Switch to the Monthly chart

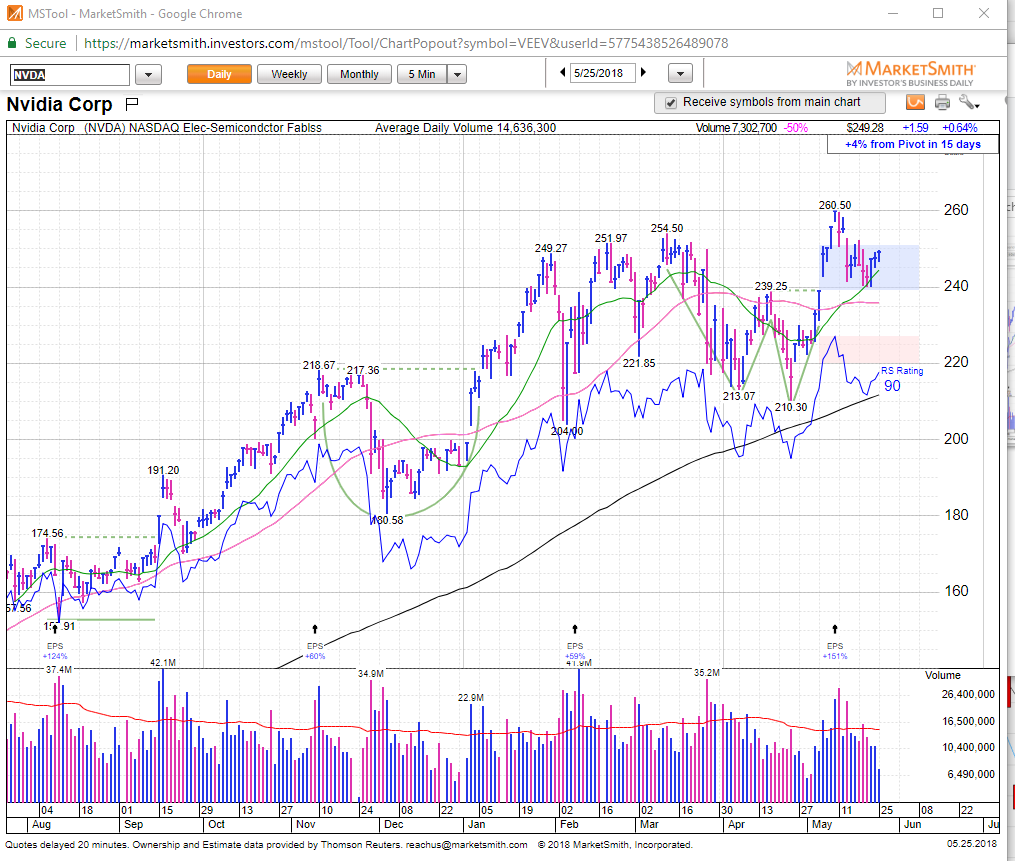click(359, 74)
